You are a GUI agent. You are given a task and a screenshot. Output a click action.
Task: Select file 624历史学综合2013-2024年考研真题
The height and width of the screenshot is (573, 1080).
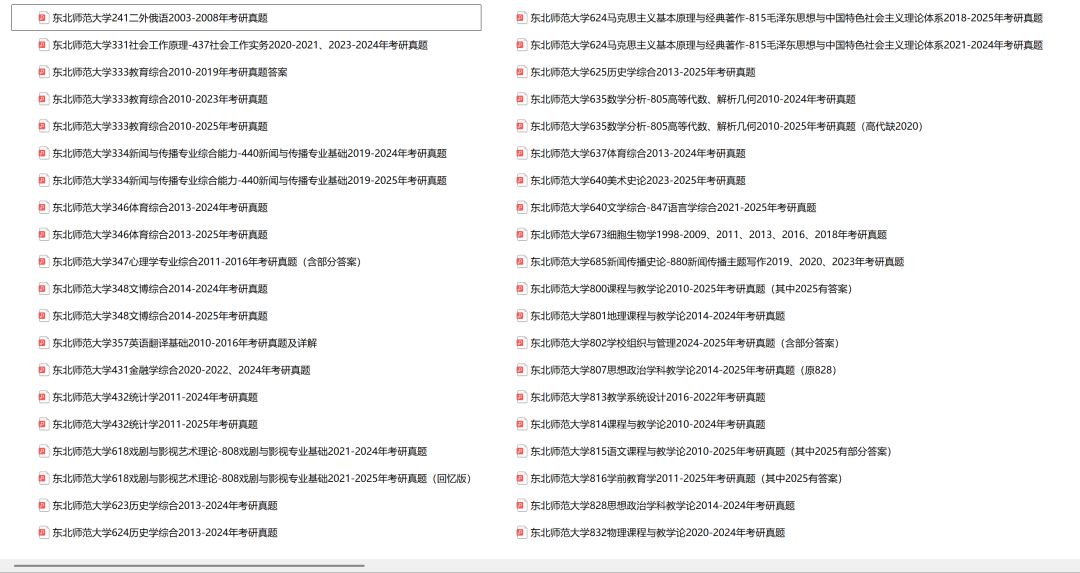coord(165,532)
